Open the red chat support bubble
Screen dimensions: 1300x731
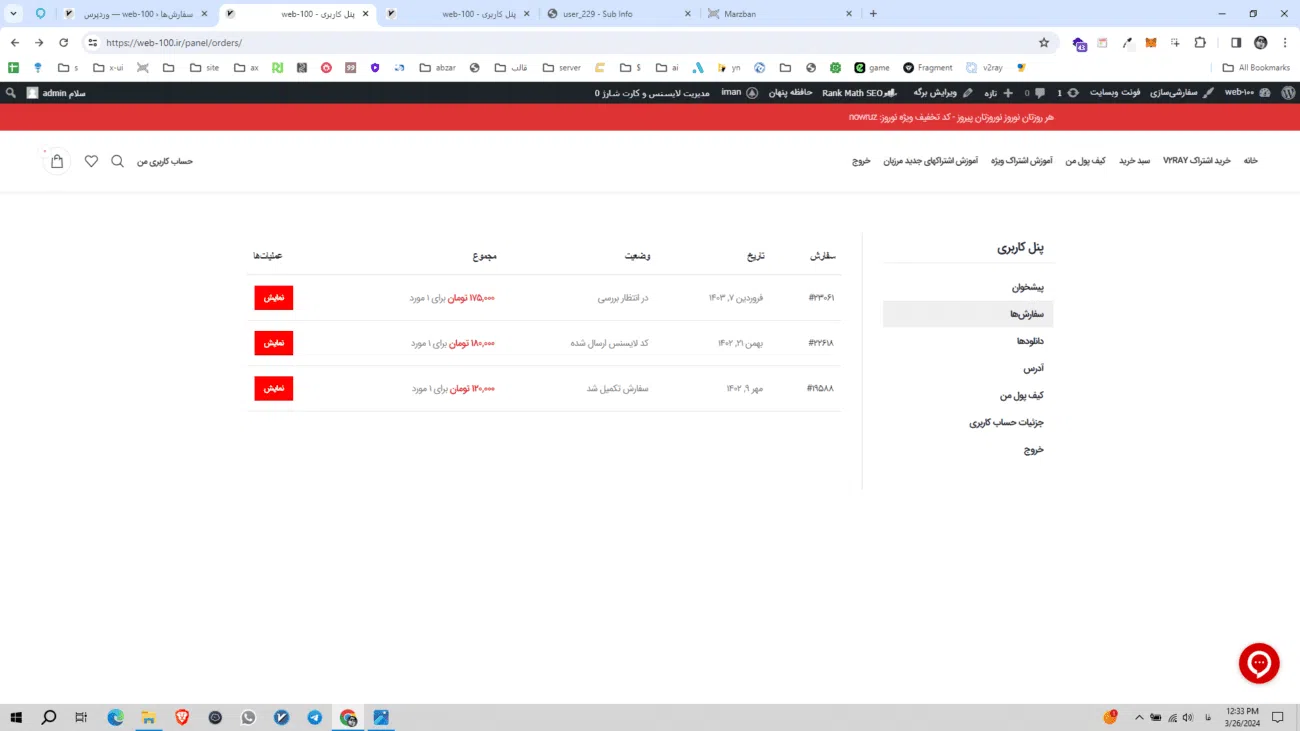click(x=1258, y=663)
